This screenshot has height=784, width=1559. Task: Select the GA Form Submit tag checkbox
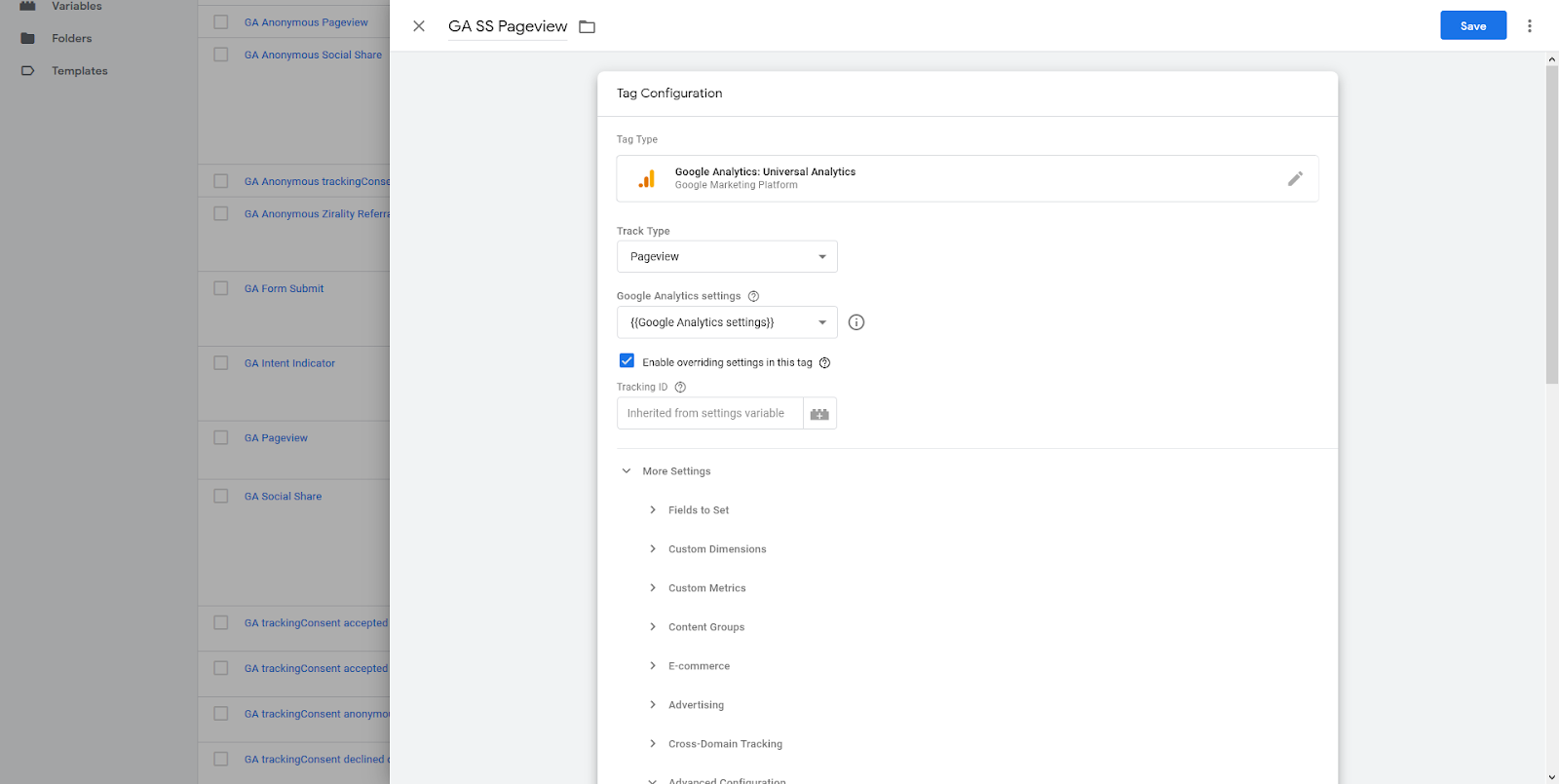click(221, 288)
